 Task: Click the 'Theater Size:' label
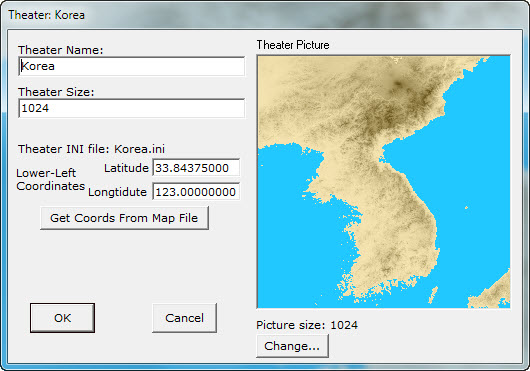coord(56,92)
